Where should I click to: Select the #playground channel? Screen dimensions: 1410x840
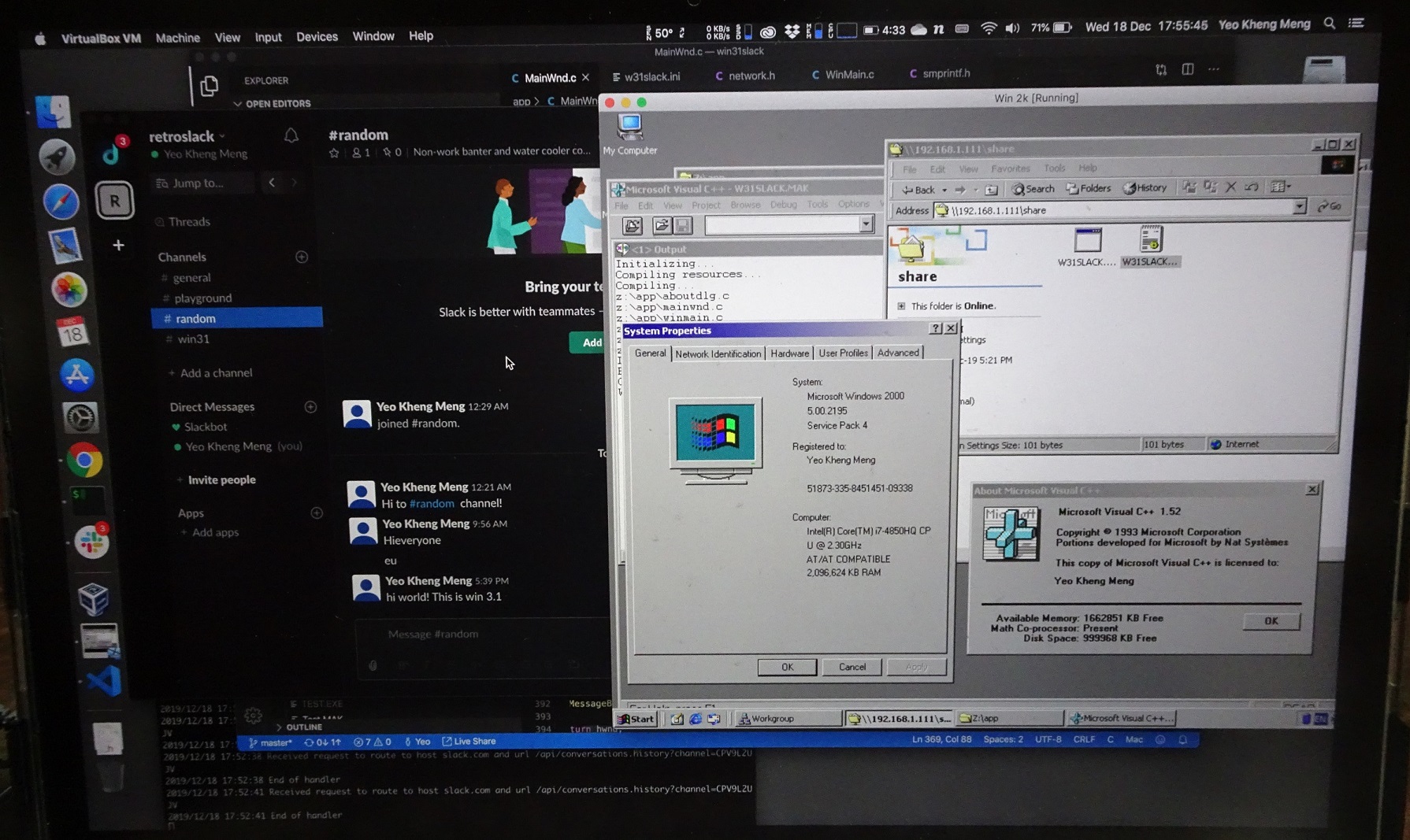[203, 298]
